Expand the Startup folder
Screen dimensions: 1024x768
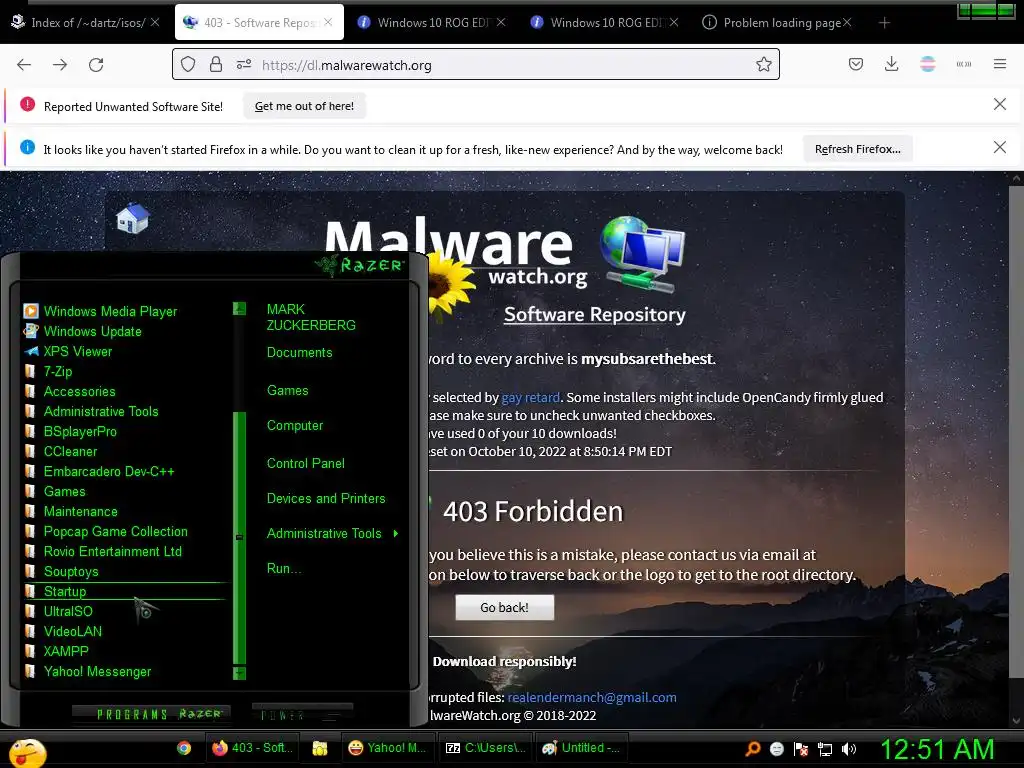point(65,592)
